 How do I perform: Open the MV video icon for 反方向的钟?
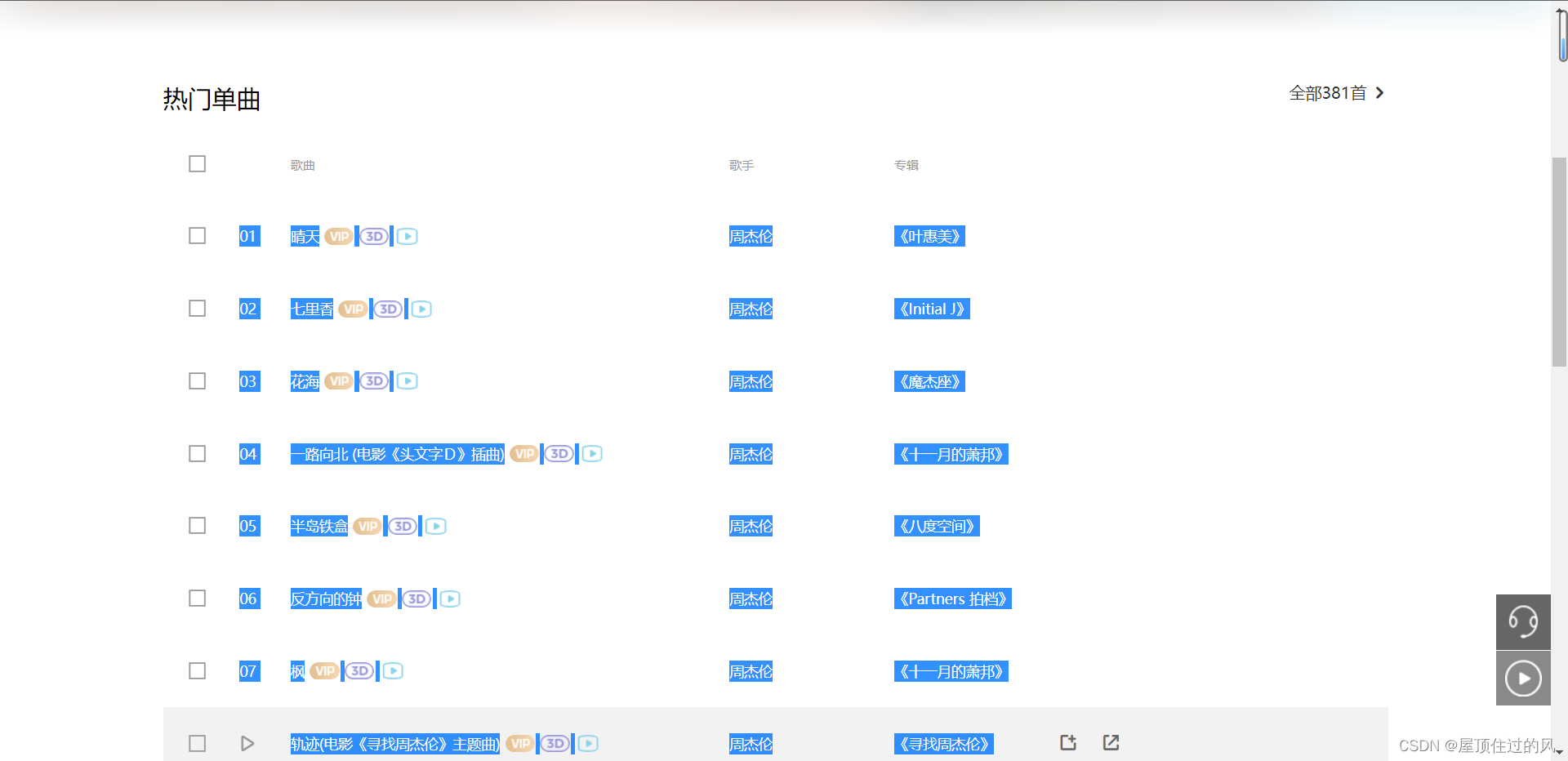coord(450,599)
